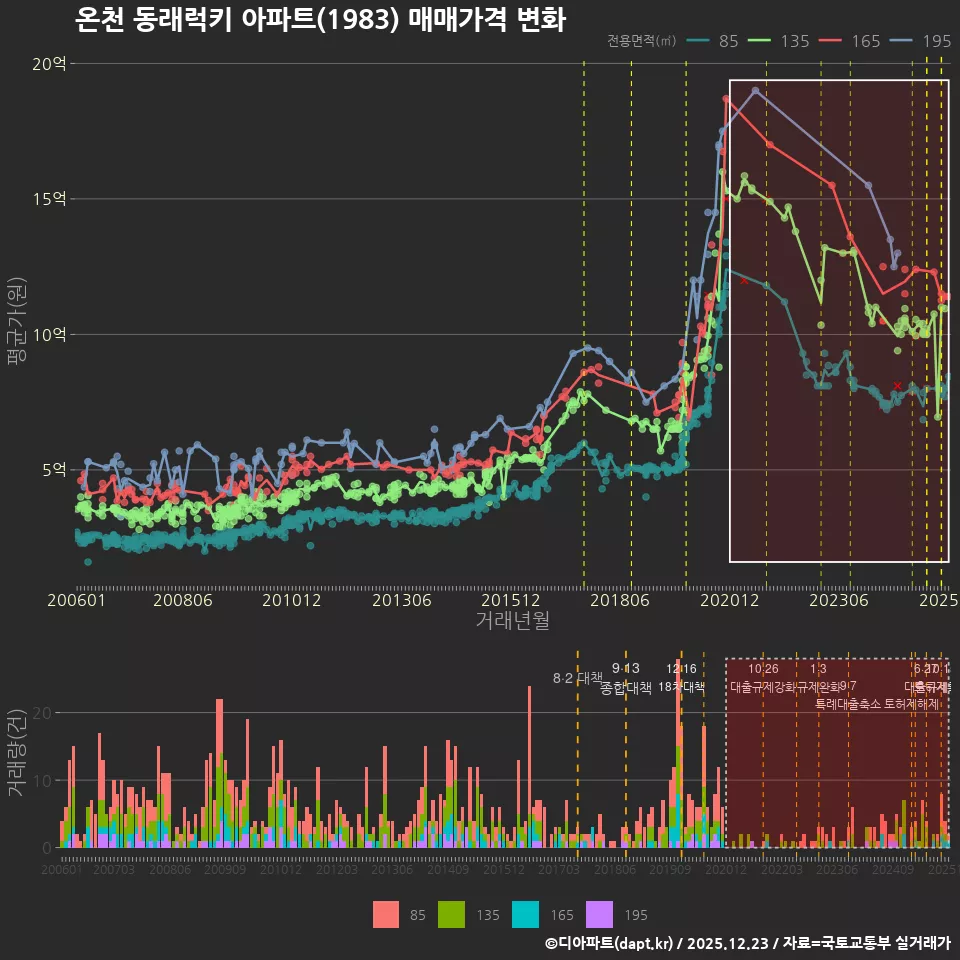Click the 디아파트(dapt.kr) source credit
Viewport: 960px width, 960px height.
point(611,943)
